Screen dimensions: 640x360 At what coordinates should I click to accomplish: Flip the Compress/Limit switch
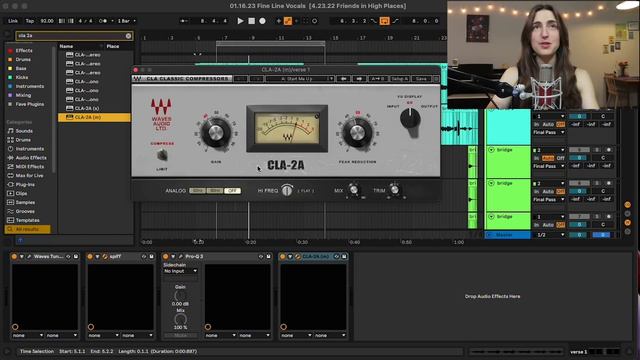(x=162, y=155)
